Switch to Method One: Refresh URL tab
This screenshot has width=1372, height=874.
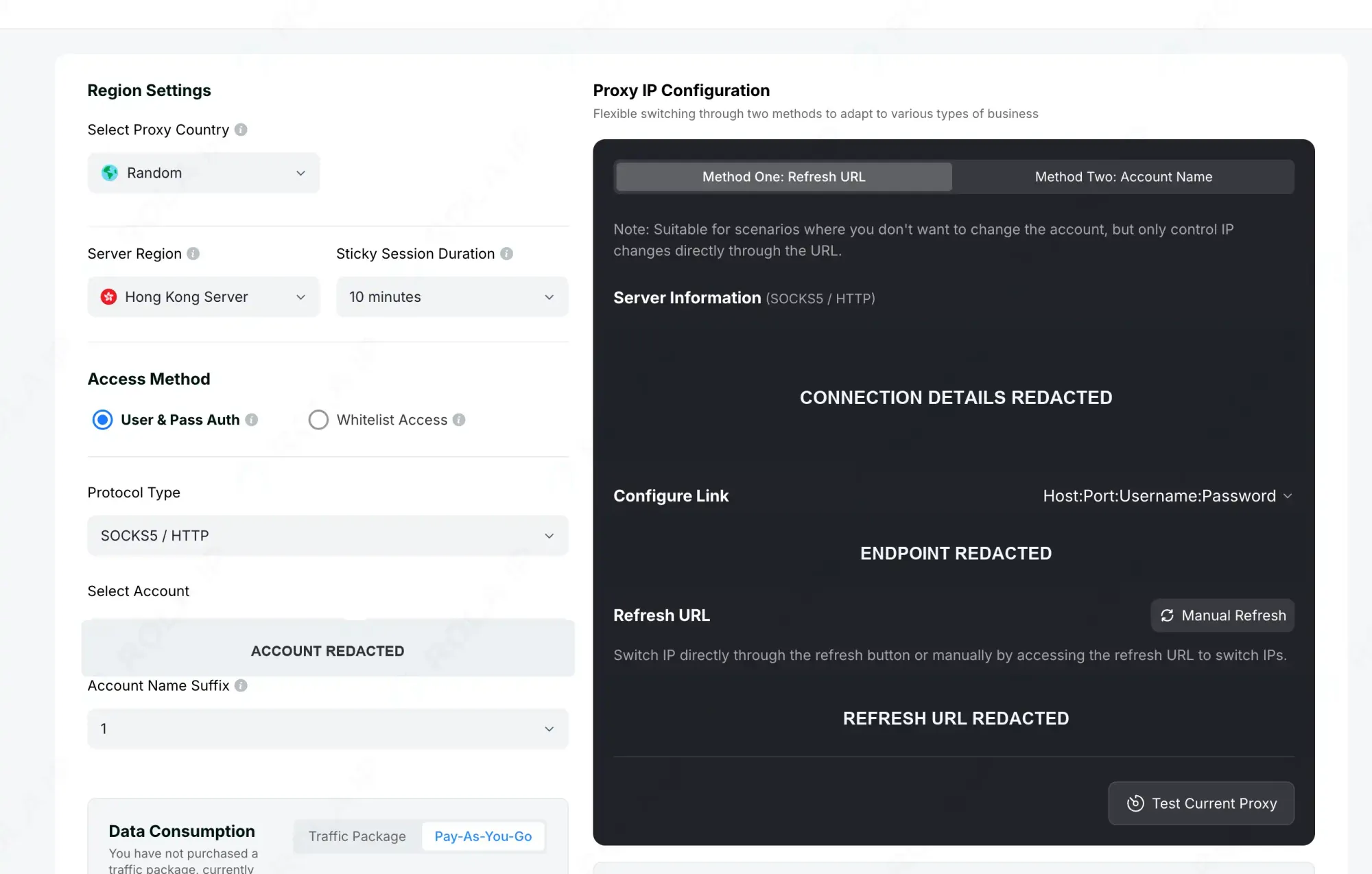tap(784, 177)
